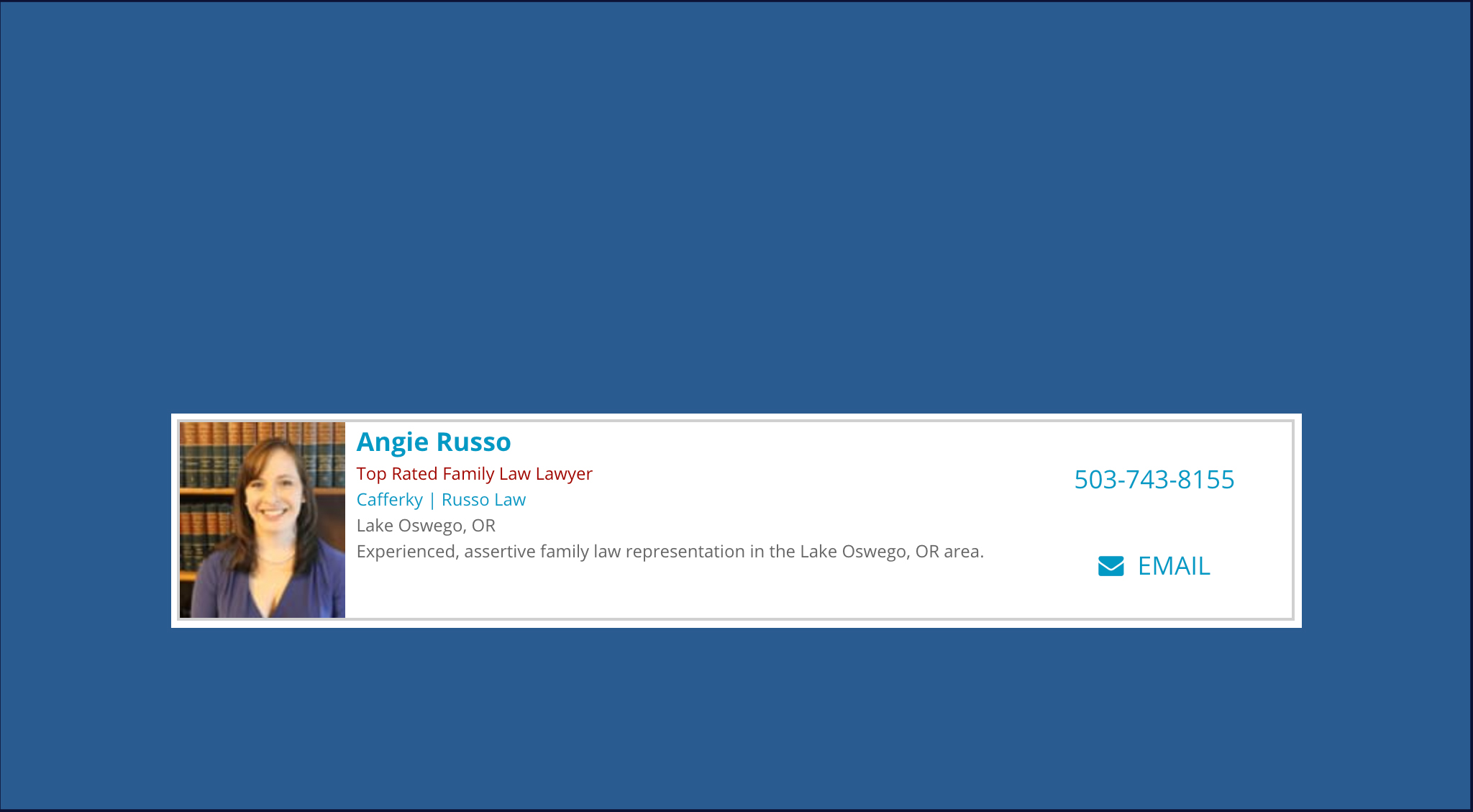The width and height of the screenshot is (1473, 812).
Task: Select the attorney headshot image
Action: point(263,519)
